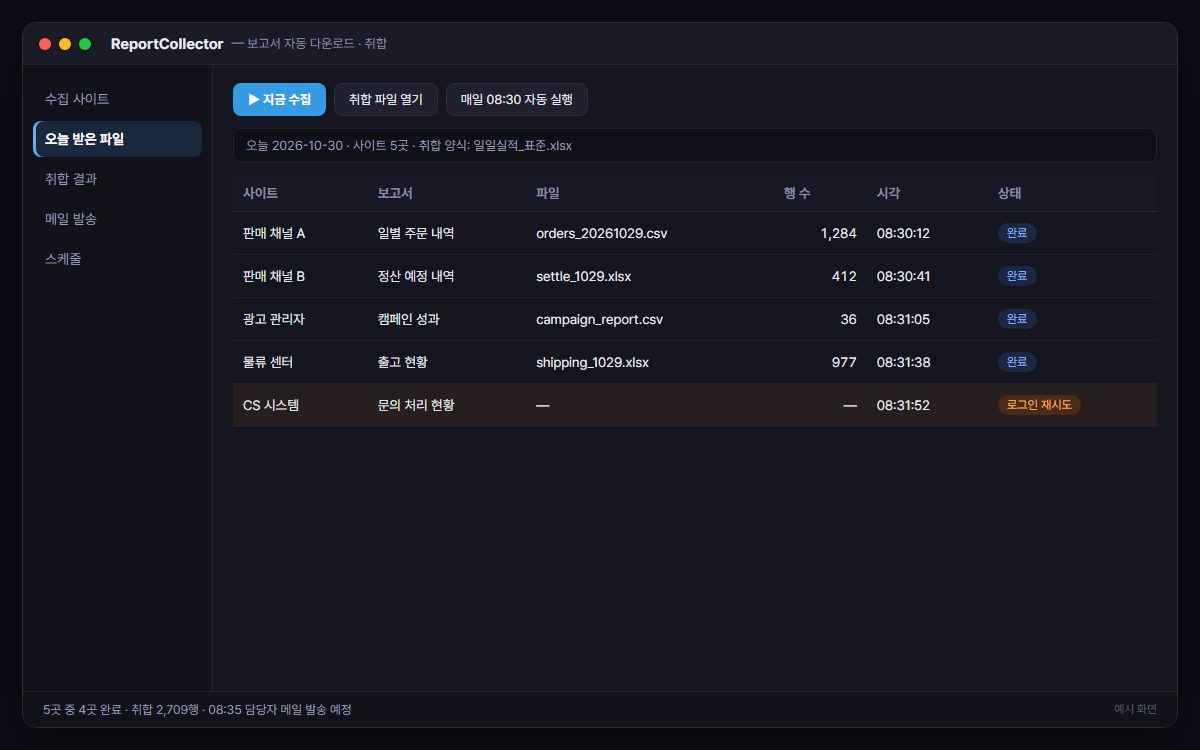
Task: Open 취합 결과 in sidebar
Action: pyautogui.click(x=118, y=179)
